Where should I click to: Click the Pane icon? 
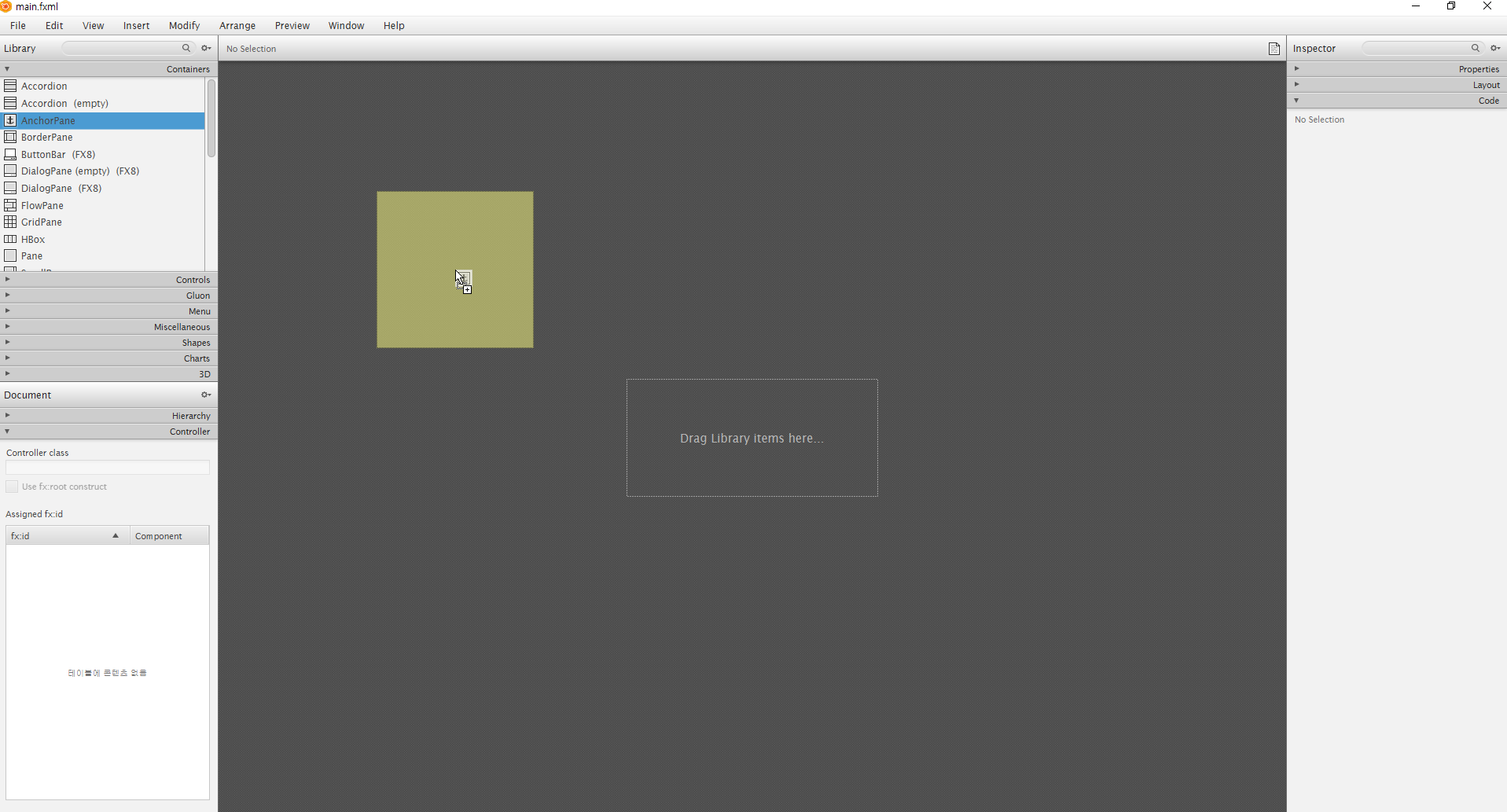10,255
